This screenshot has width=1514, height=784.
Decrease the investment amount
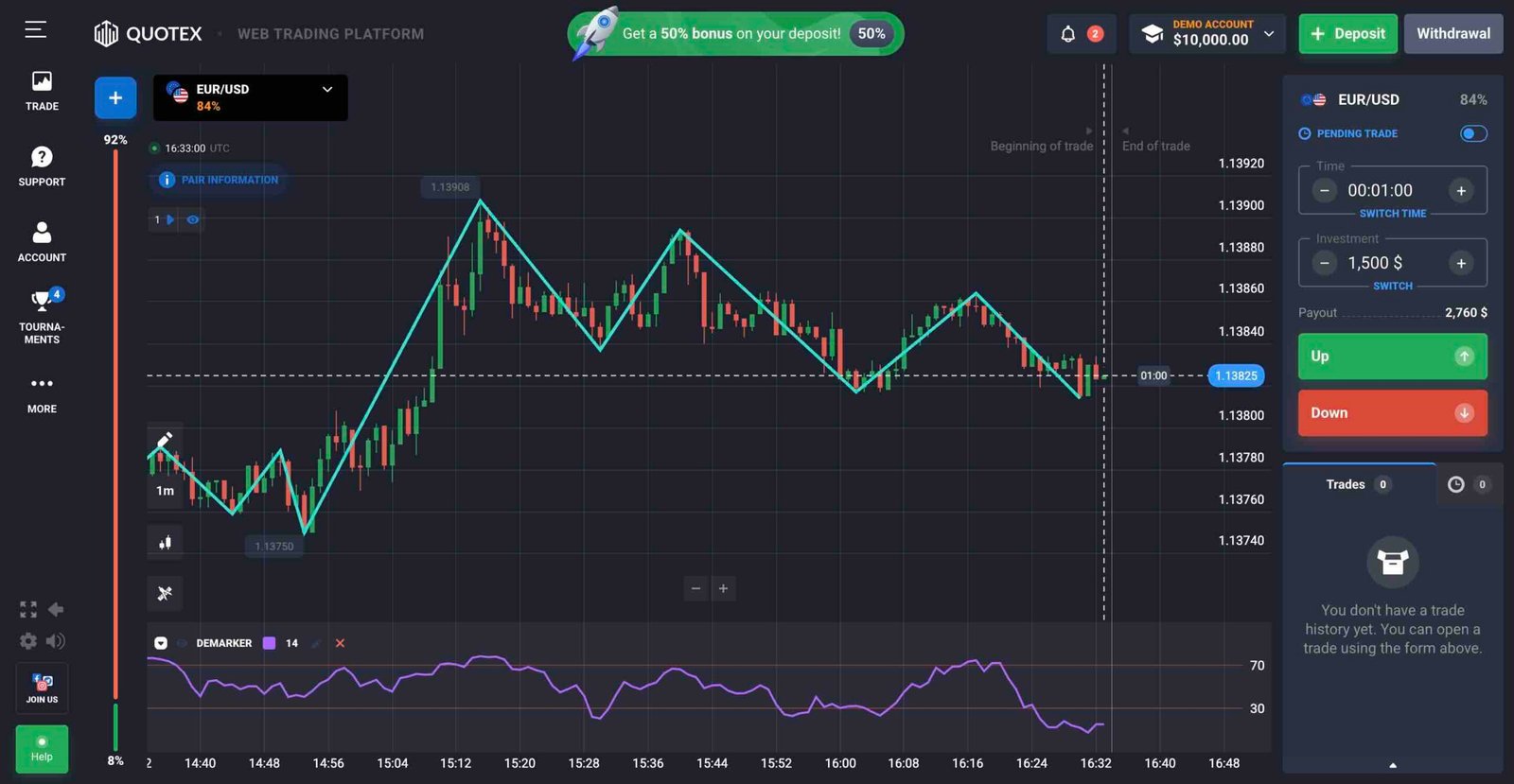[1325, 263]
